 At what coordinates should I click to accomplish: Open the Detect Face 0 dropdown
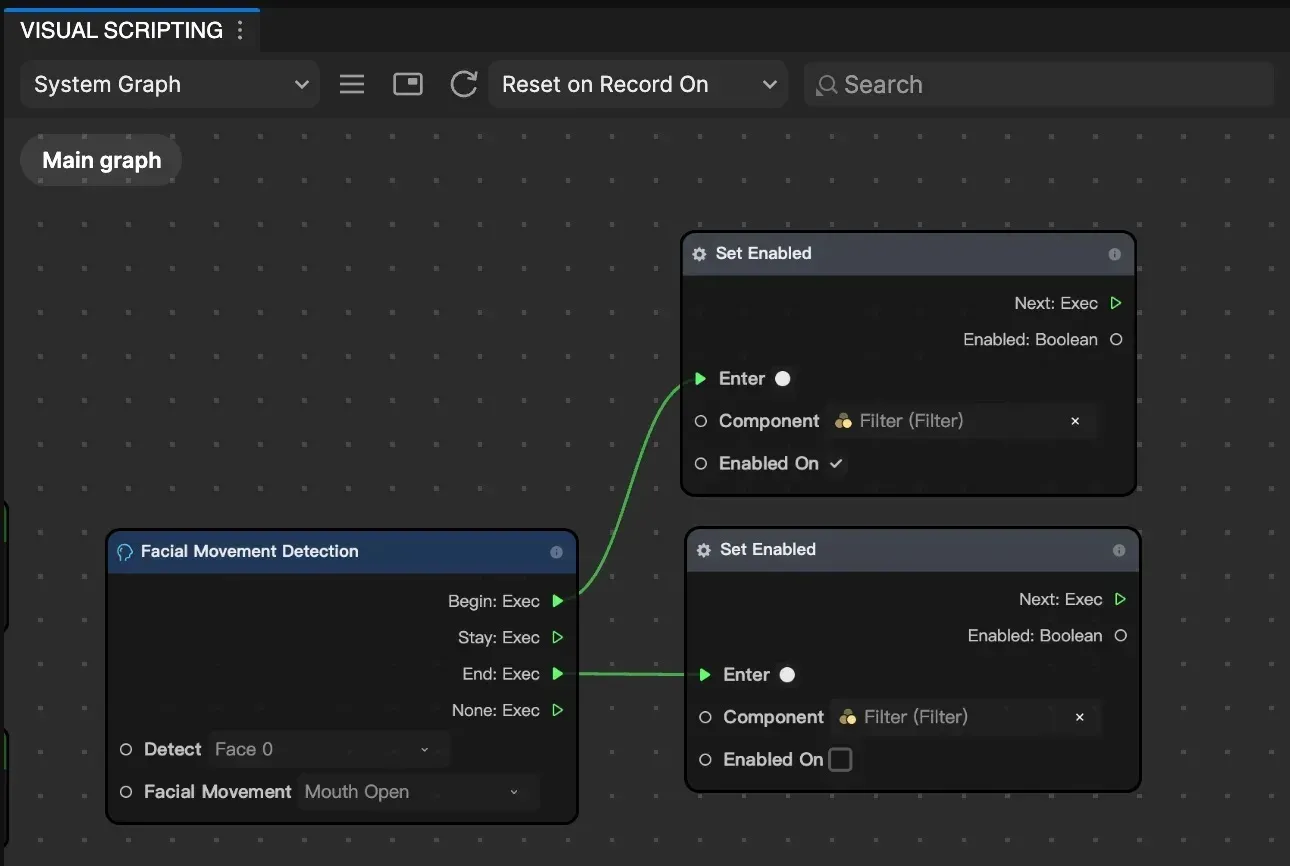(x=329, y=749)
